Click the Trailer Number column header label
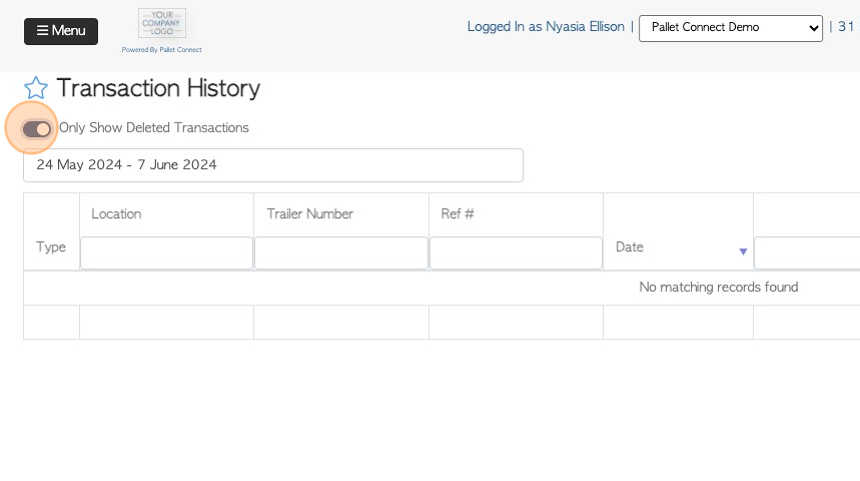 (310, 214)
